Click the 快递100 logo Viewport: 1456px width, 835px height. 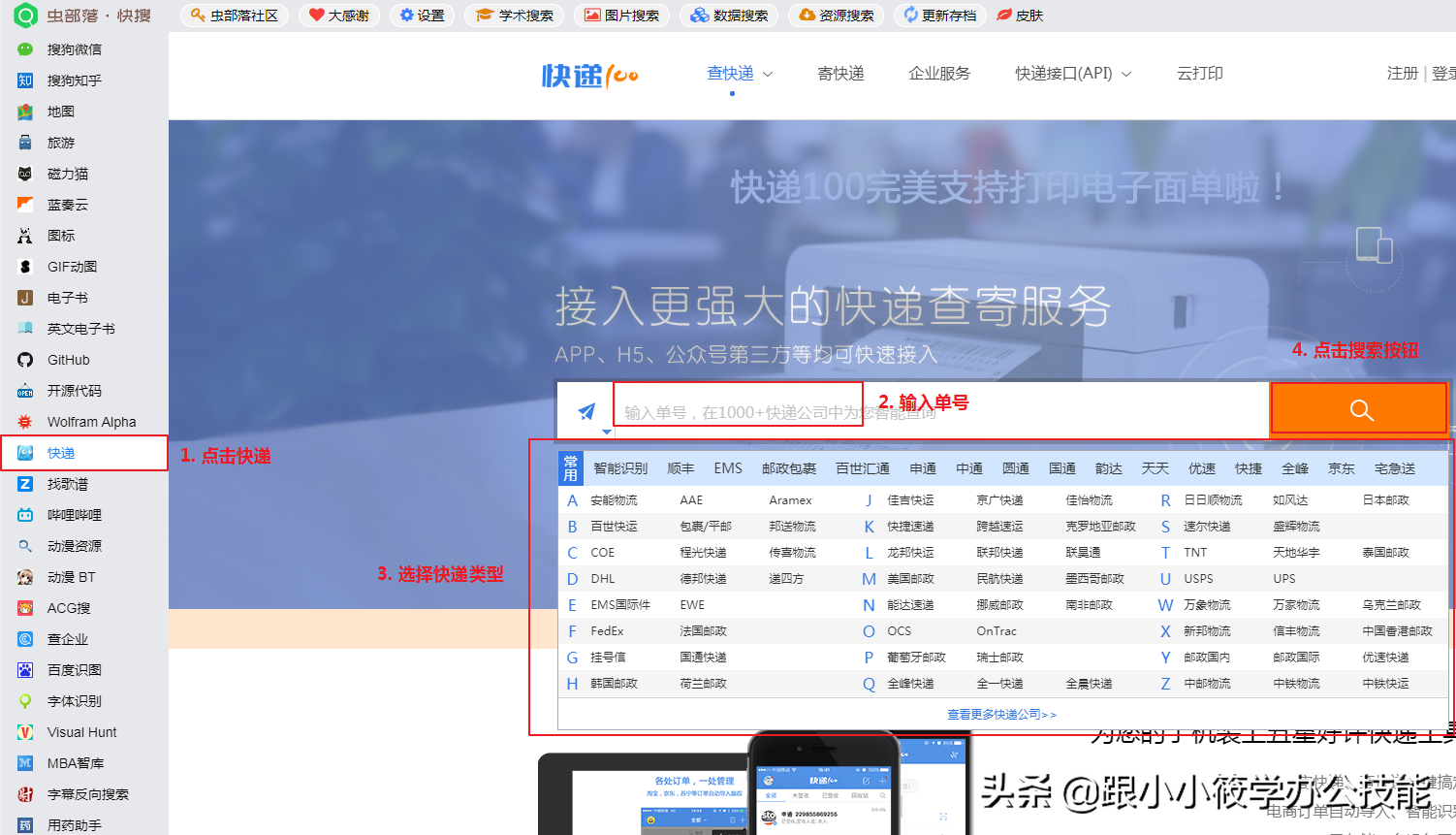click(589, 75)
